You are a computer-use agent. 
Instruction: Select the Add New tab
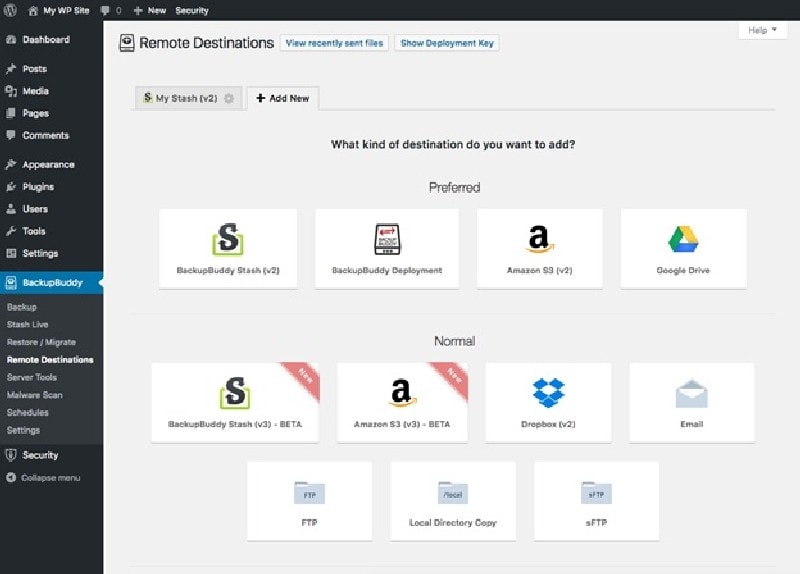point(283,98)
